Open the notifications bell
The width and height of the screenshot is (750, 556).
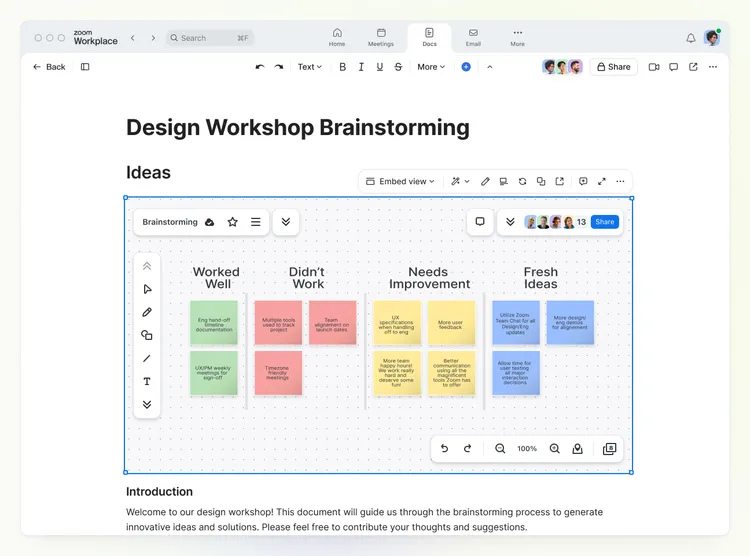(690, 38)
